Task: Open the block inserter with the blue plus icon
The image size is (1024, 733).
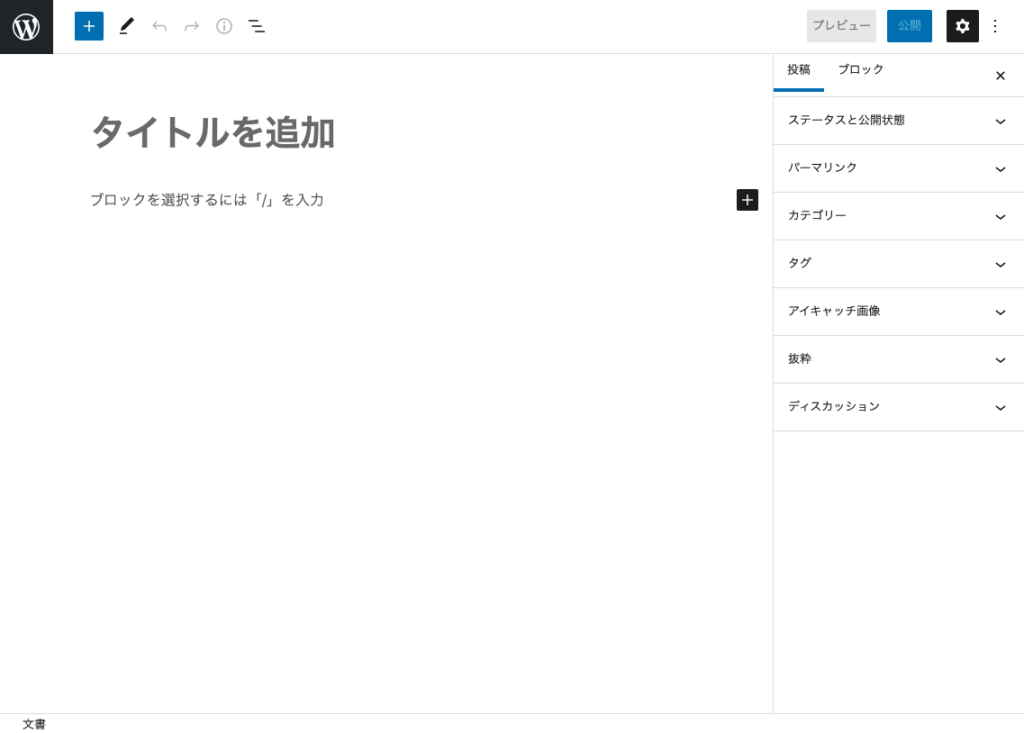Action: 88,26
